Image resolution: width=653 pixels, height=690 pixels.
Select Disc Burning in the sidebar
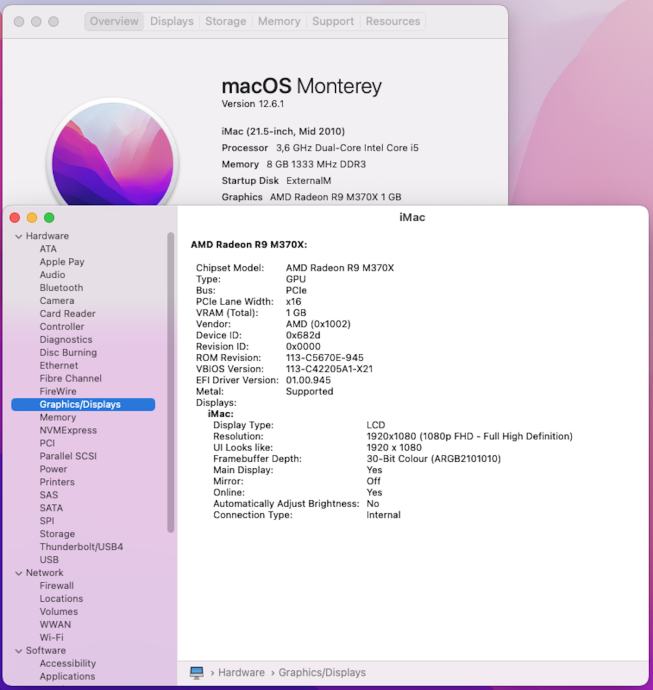68,352
